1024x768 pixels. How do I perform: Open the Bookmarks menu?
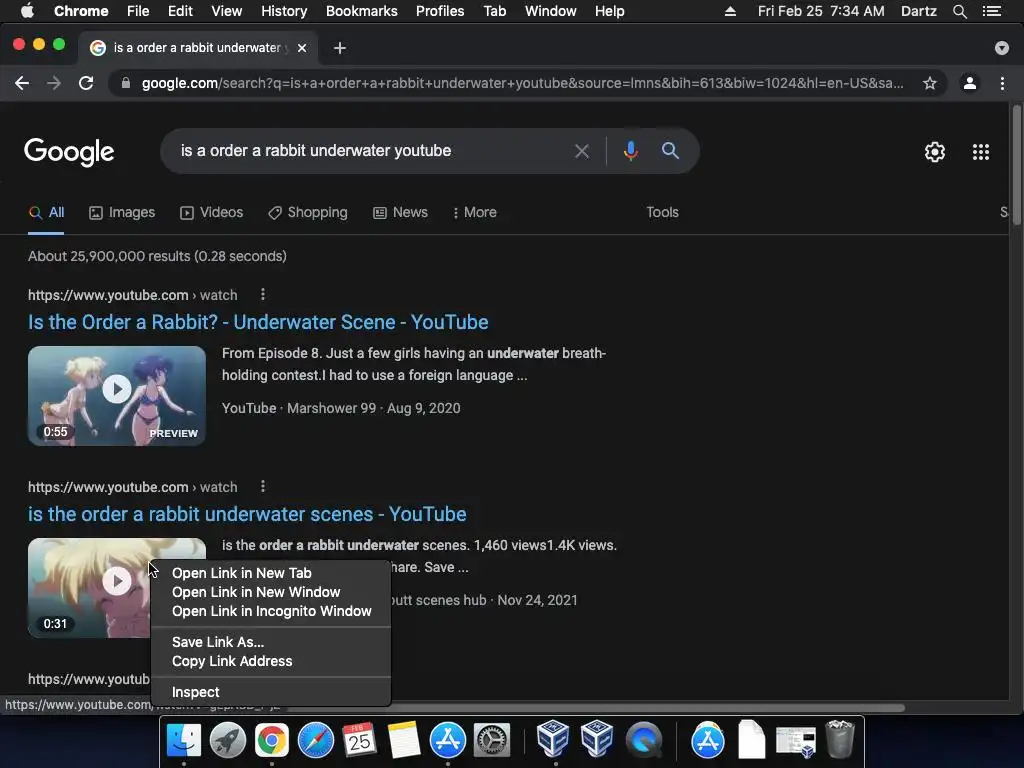tap(362, 11)
